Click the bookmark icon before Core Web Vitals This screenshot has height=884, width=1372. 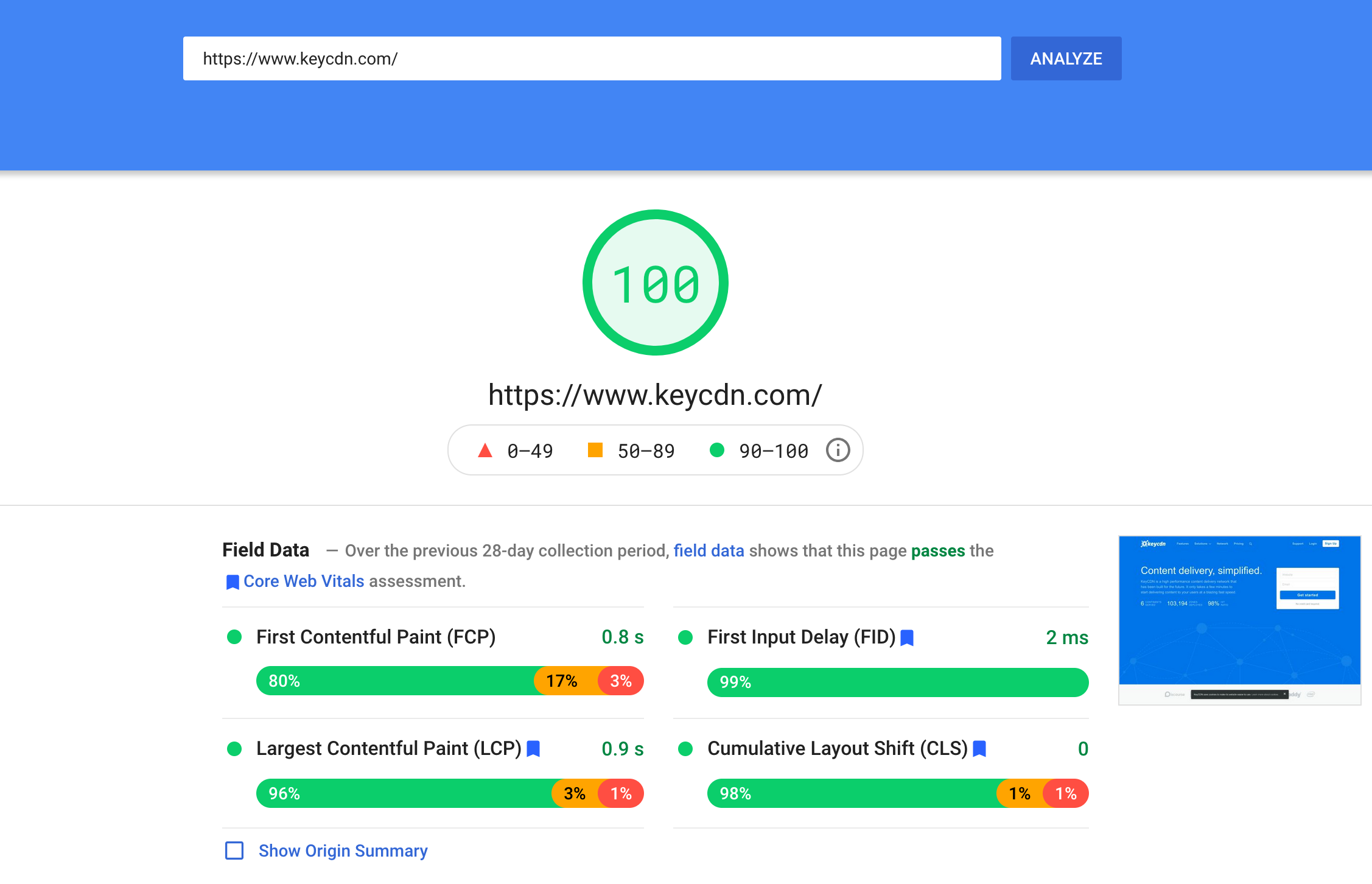[233, 582]
